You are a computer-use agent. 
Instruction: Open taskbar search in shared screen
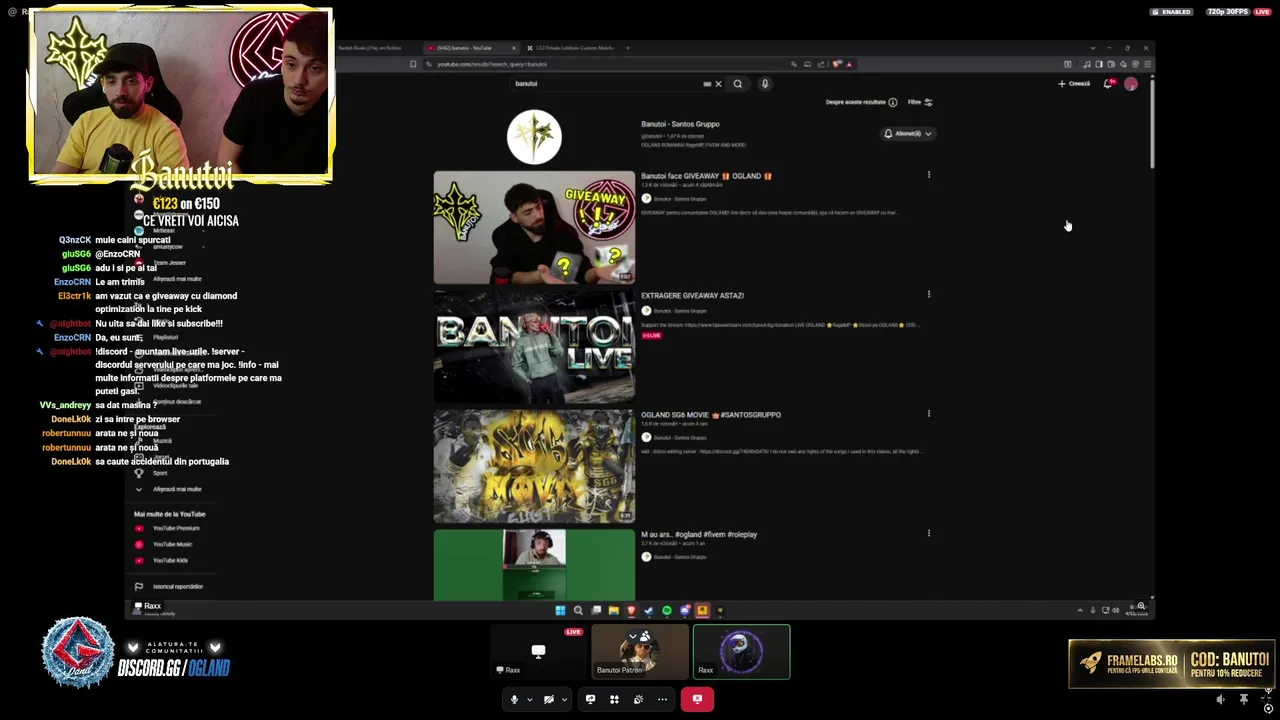point(578,610)
